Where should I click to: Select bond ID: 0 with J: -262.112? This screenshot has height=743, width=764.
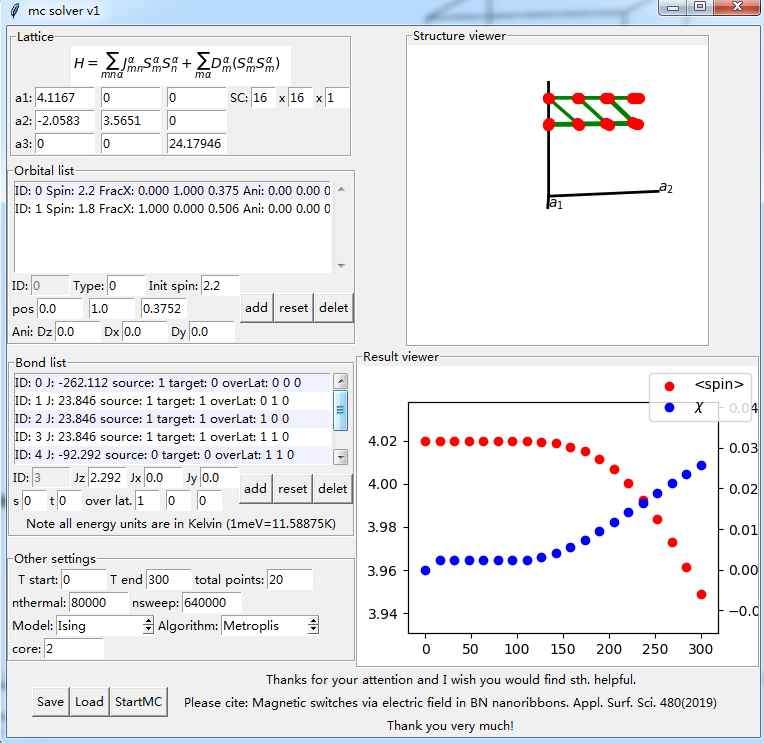170,382
